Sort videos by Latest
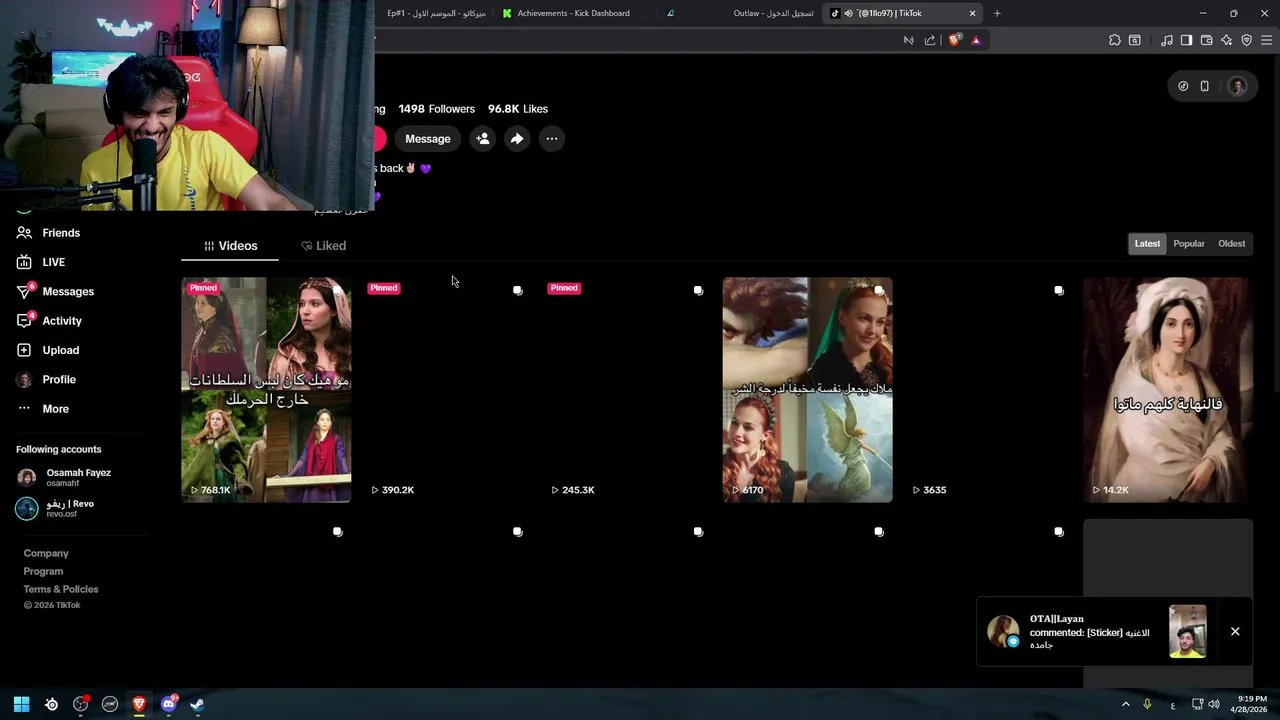 pyautogui.click(x=1147, y=244)
